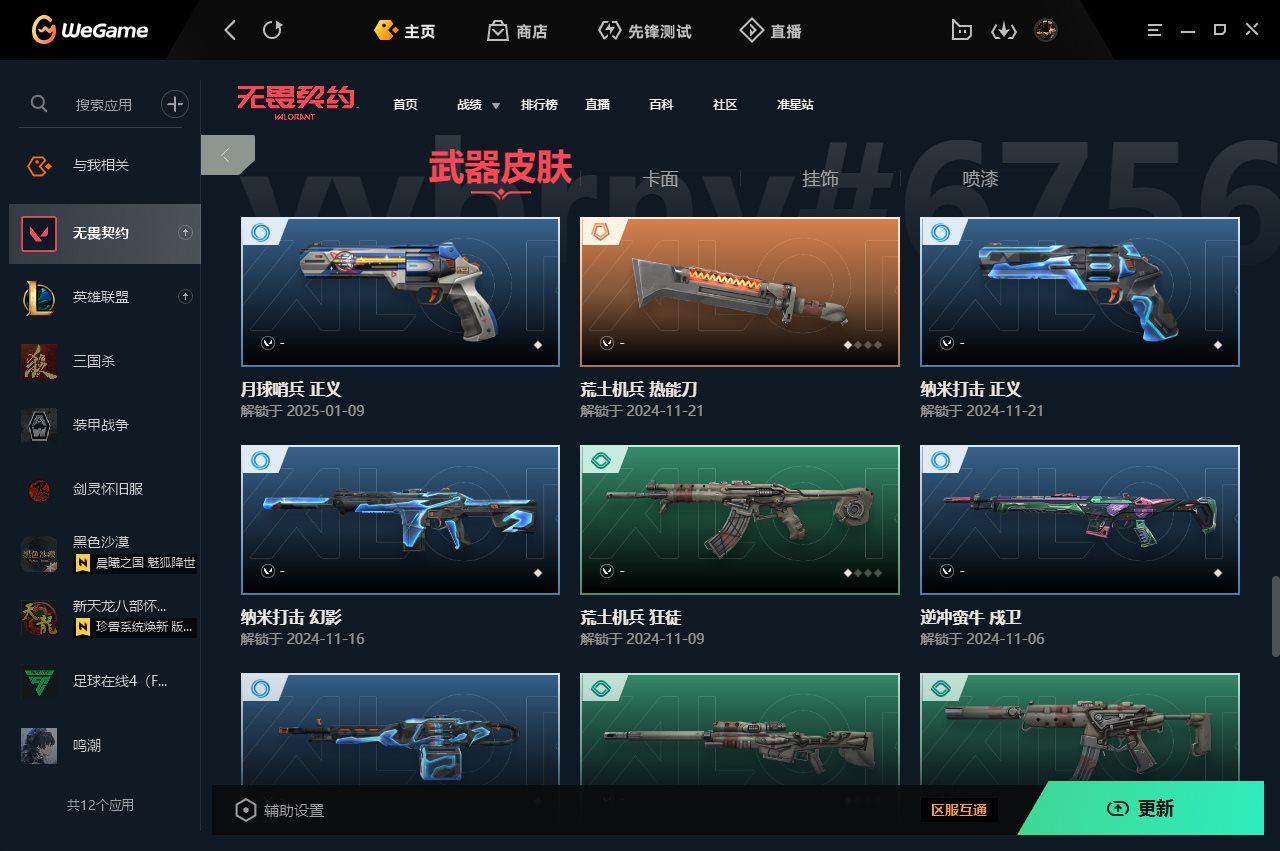Select the 荒土机兵 热能刀 skin thumbnail
Image resolution: width=1280 pixels, height=851 pixels.
click(740, 292)
